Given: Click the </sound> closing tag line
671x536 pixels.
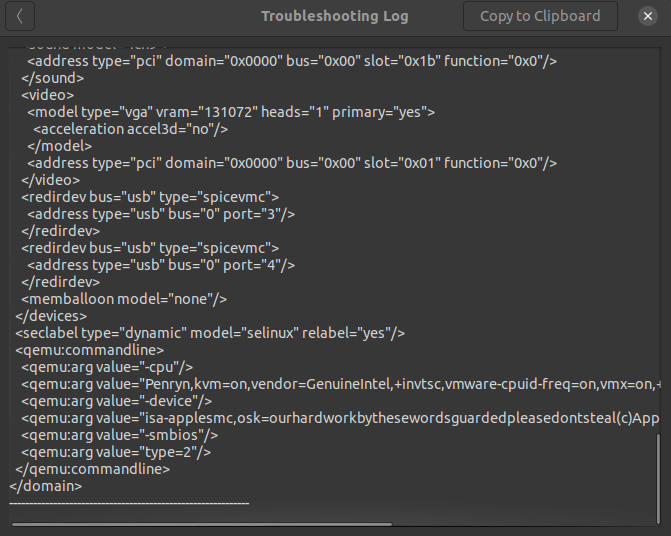Looking at the screenshot, I should (53, 78).
